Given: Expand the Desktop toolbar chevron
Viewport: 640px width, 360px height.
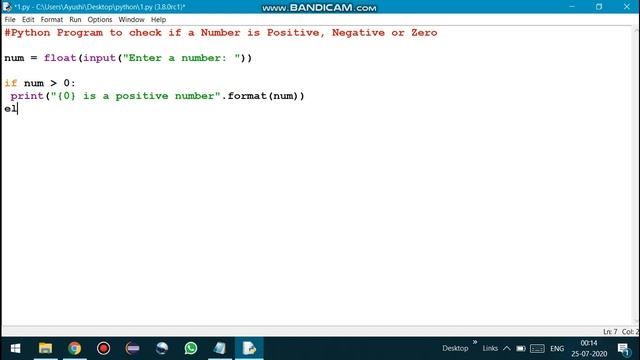Looking at the screenshot, I should coord(475,342).
